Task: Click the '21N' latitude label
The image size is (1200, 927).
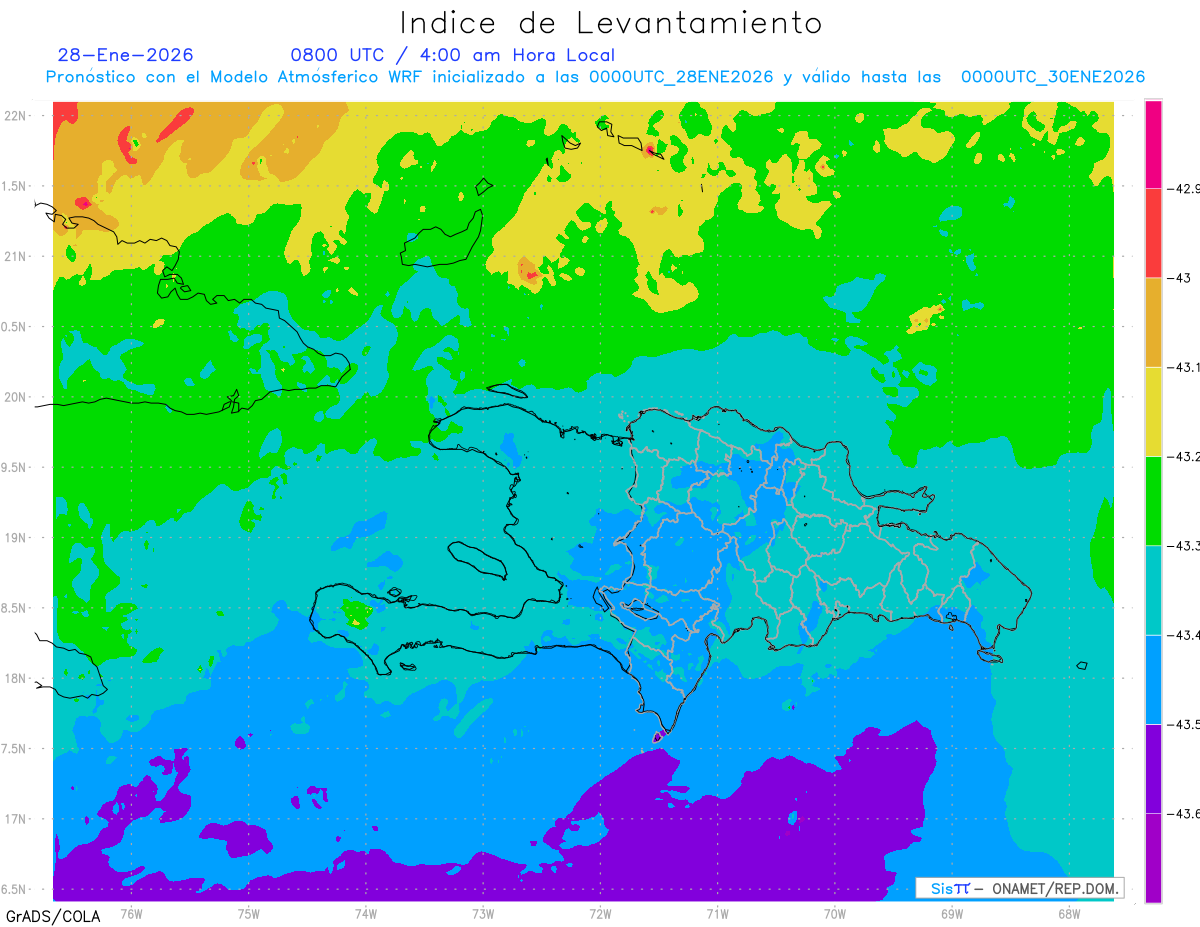Action: [x=17, y=256]
